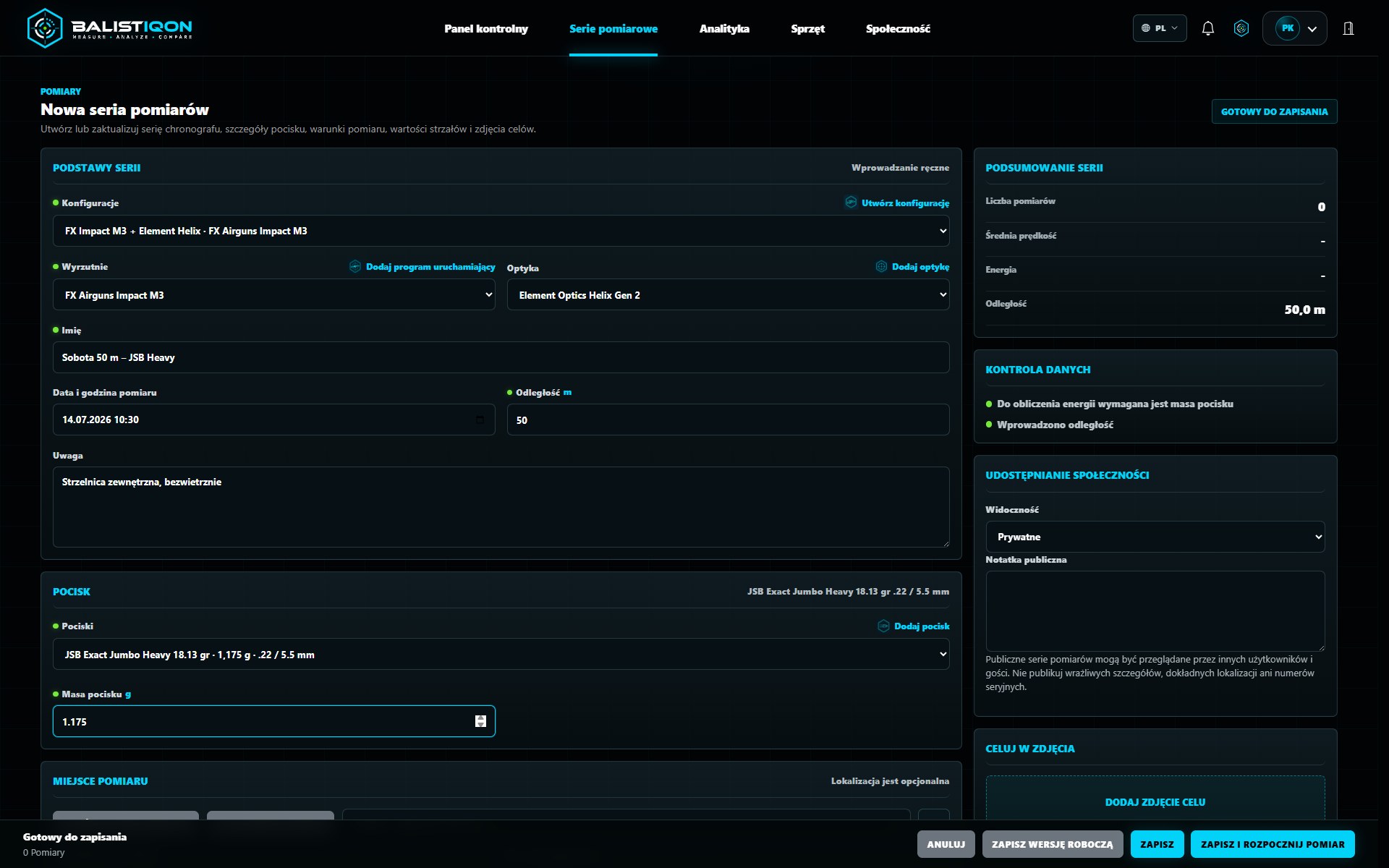The width and height of the screenshot is (1389, 868).
Task: Switch to the Analityka tab
Action: (x=724, y=28)
